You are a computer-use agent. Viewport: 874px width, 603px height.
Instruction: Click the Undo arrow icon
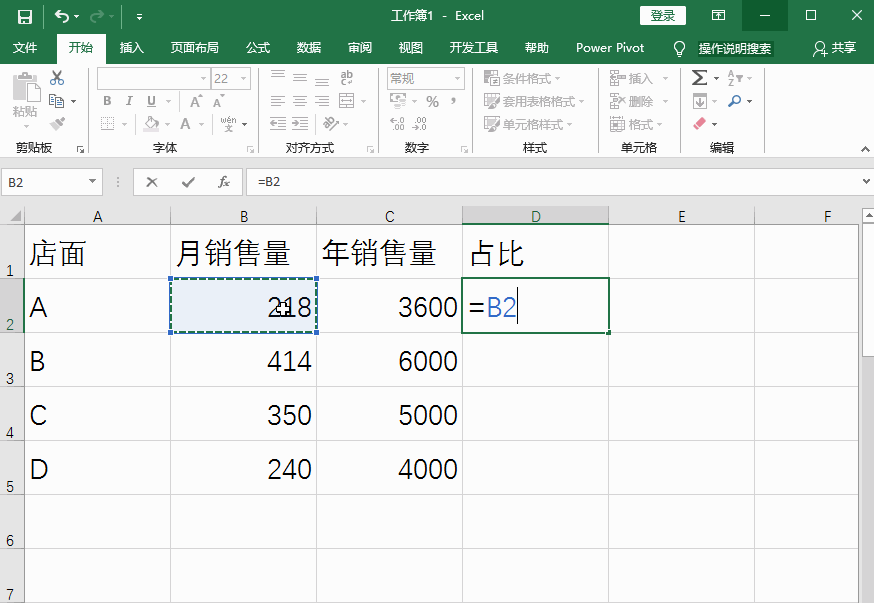pos(62,16)
